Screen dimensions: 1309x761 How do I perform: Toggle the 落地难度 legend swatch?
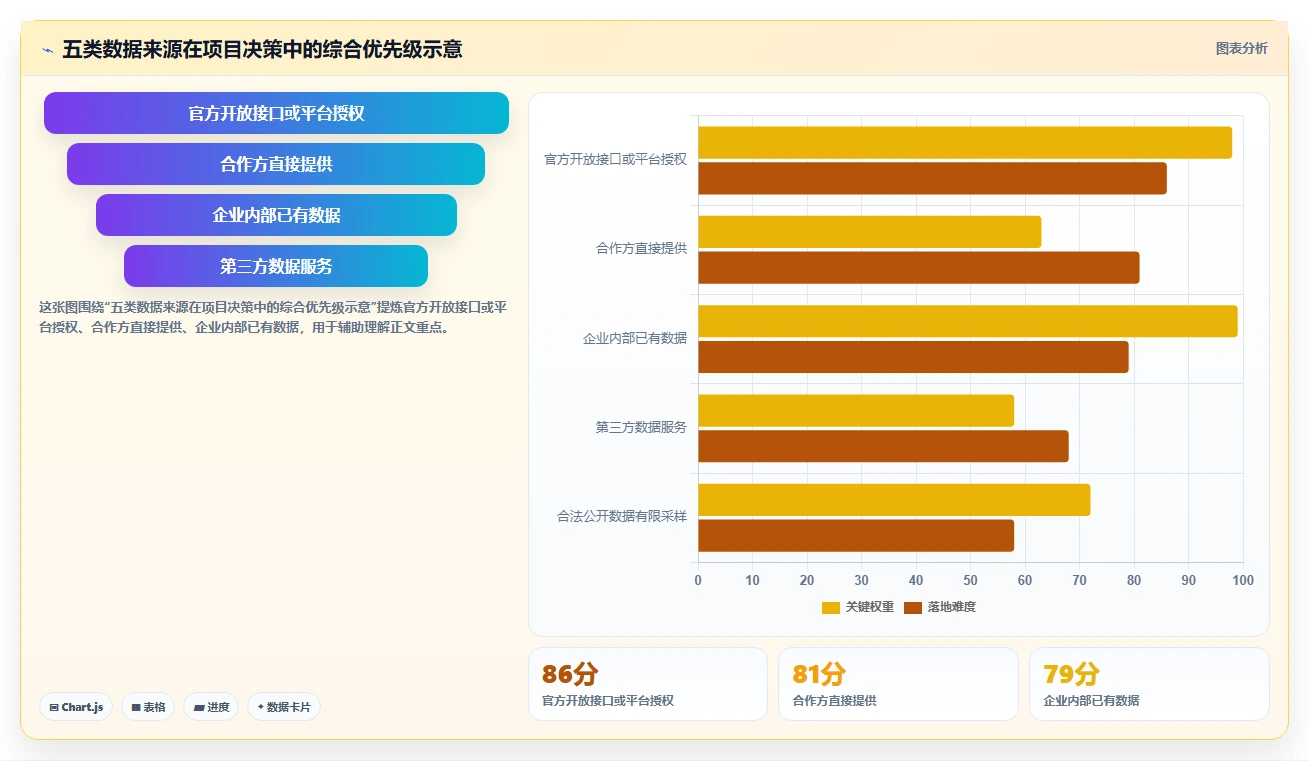[913, 608]
